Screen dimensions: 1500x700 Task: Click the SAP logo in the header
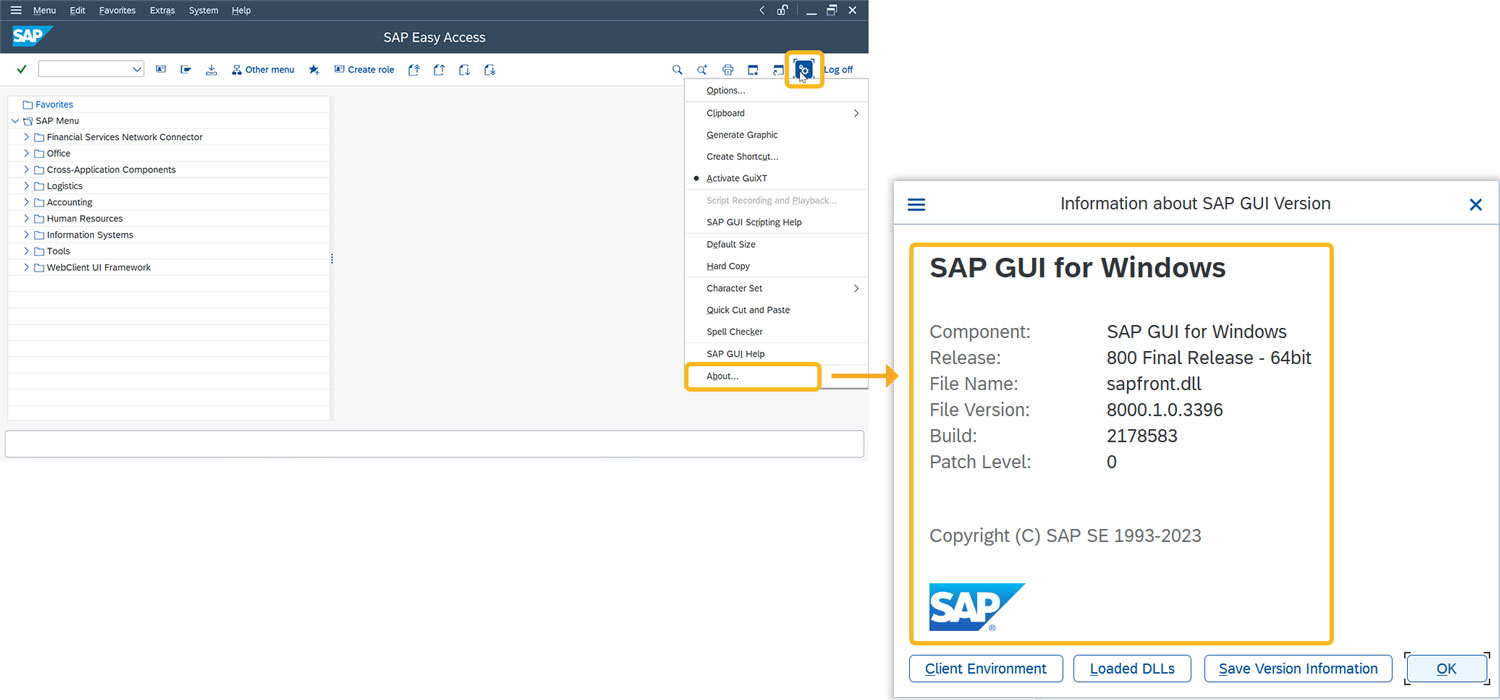32,37
